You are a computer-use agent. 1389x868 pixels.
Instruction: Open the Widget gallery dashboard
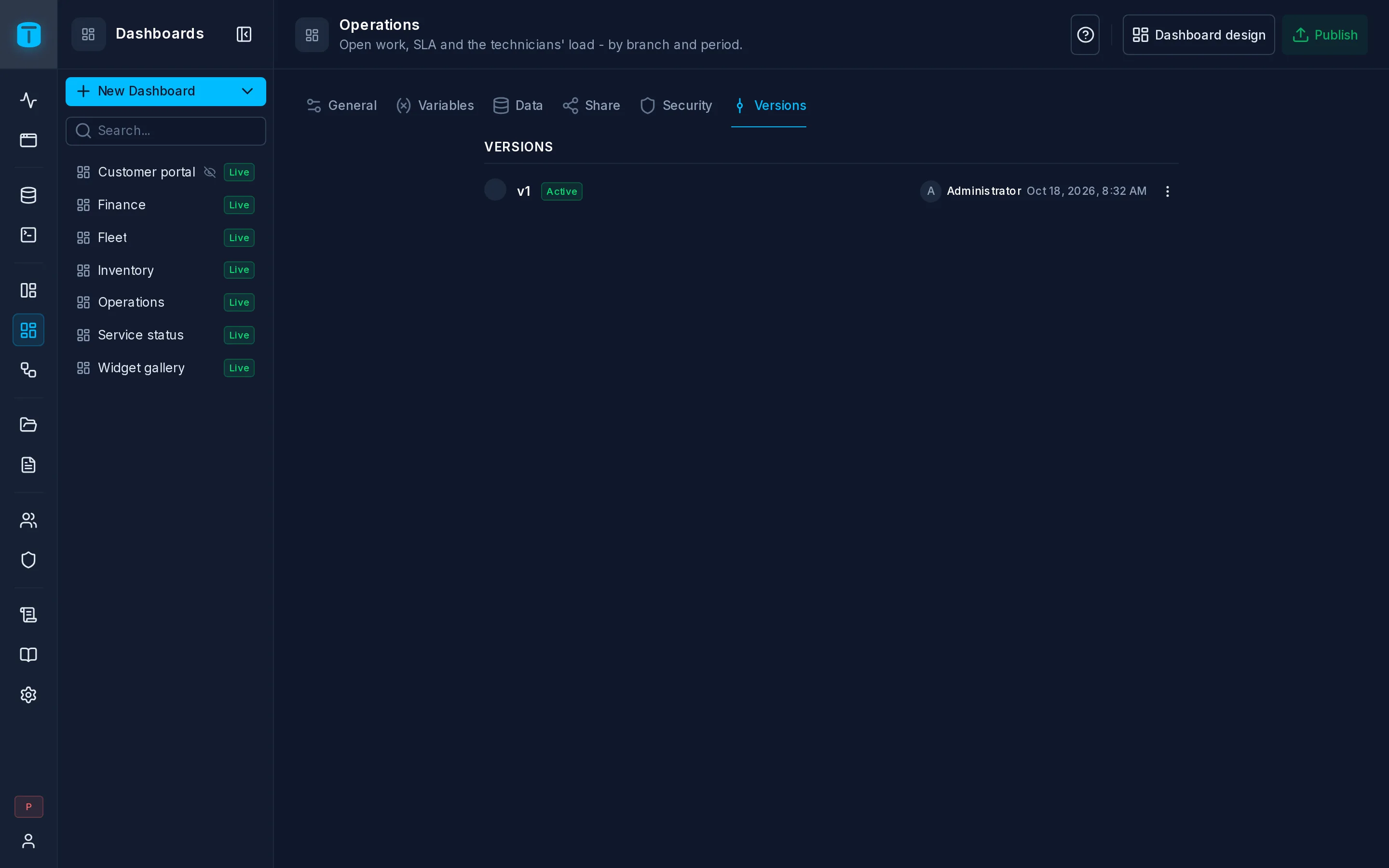(166, 368)
